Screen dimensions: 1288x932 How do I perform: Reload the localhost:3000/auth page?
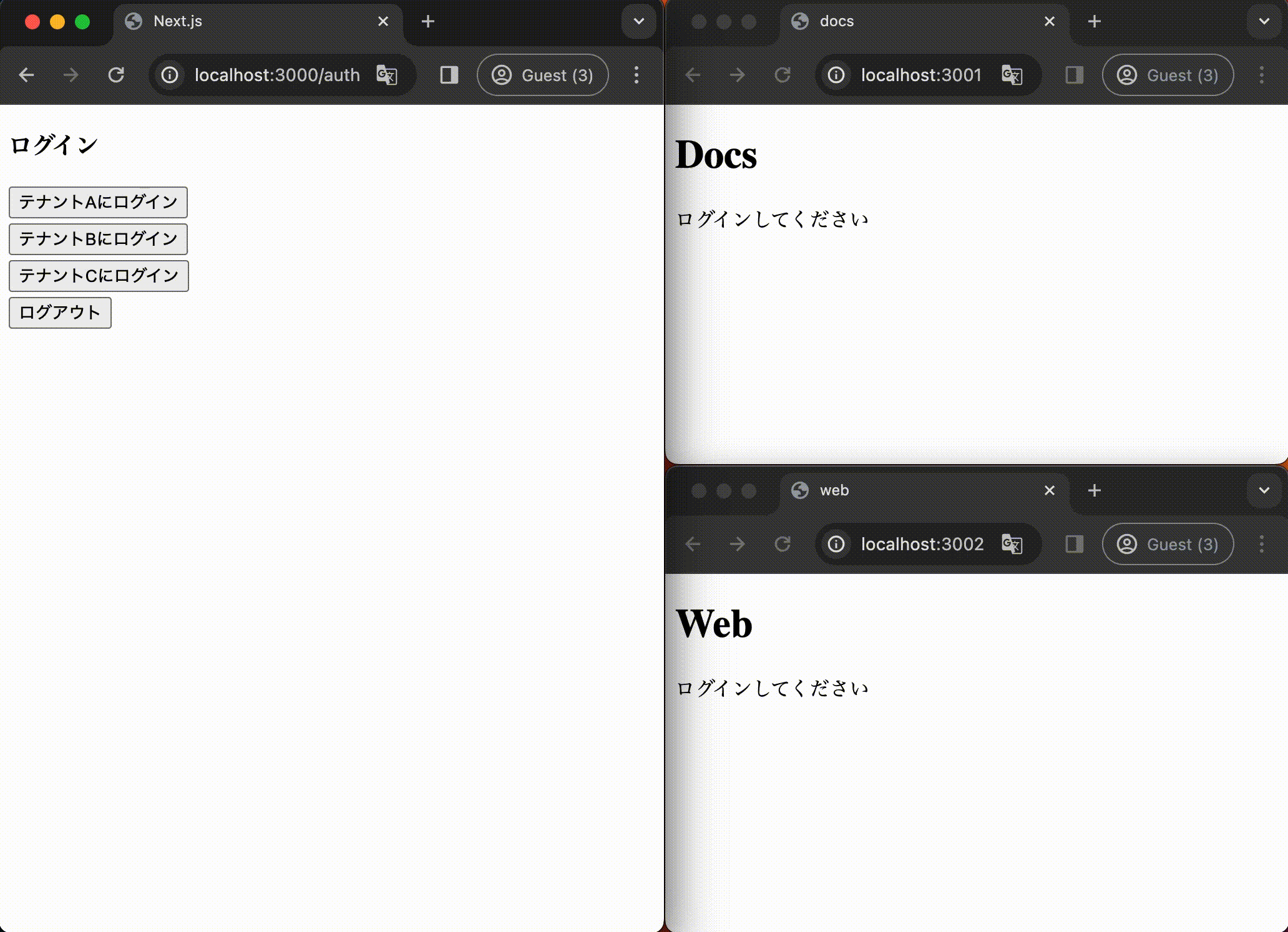pos(116,75)
